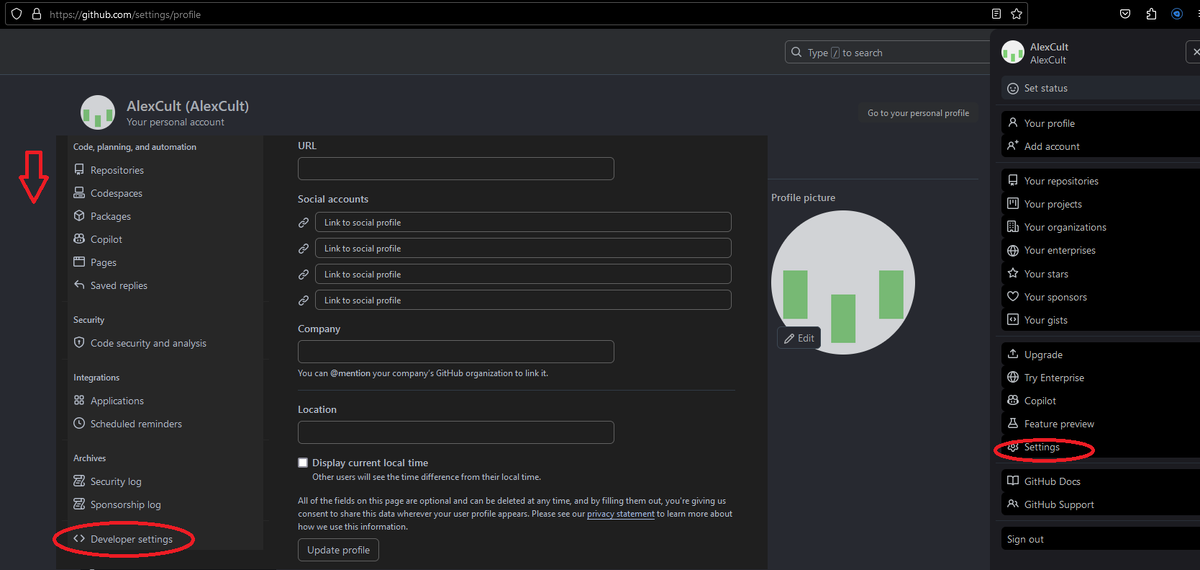Click the Packages cube icon
Image resolution: width=1200 pixels, height=570 pixels.
click(80, 216)
